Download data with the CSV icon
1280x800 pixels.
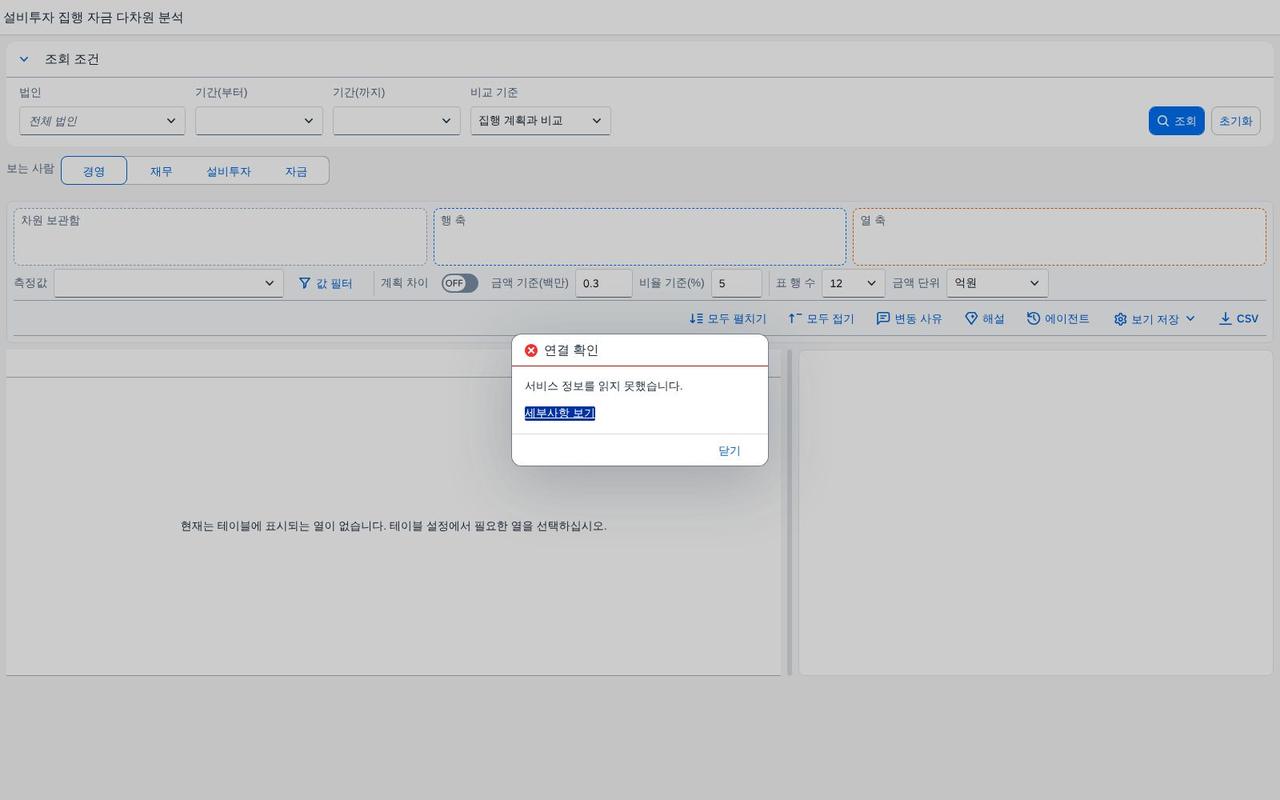[1225, 319]
